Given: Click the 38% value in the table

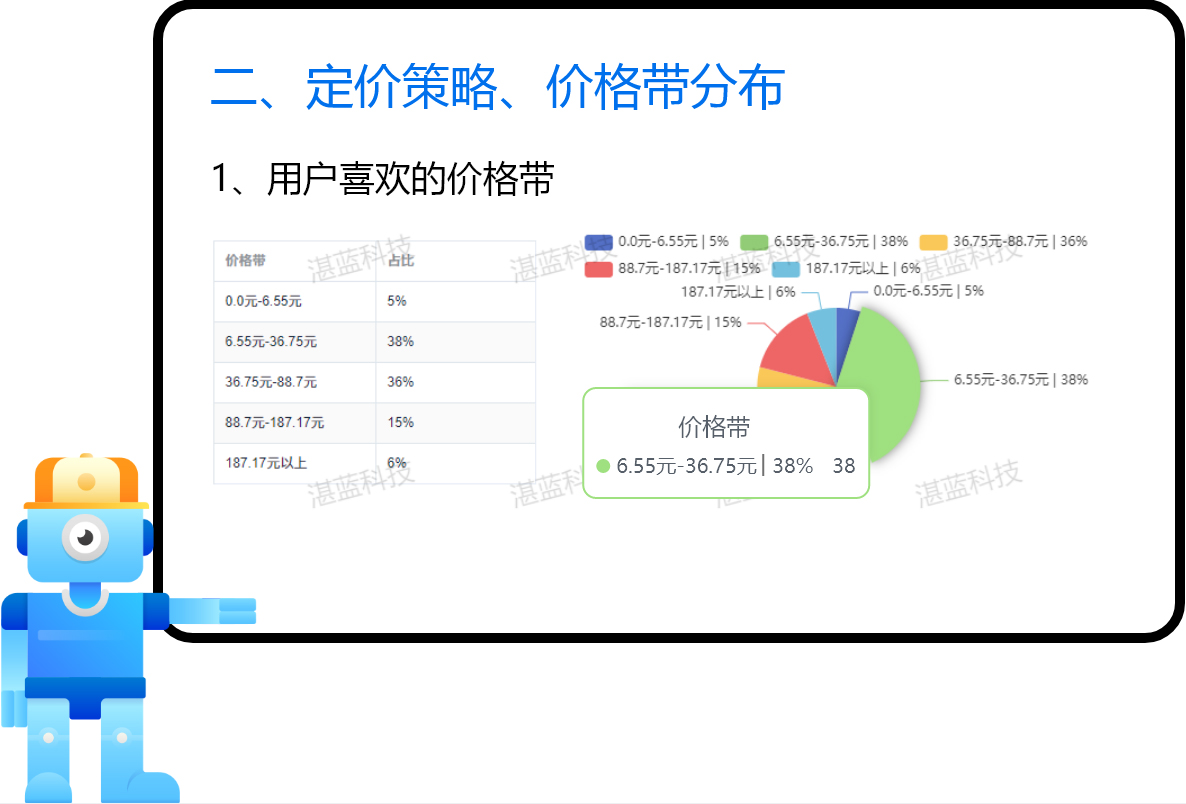Looking at the screenshot, I should [400, 342].
